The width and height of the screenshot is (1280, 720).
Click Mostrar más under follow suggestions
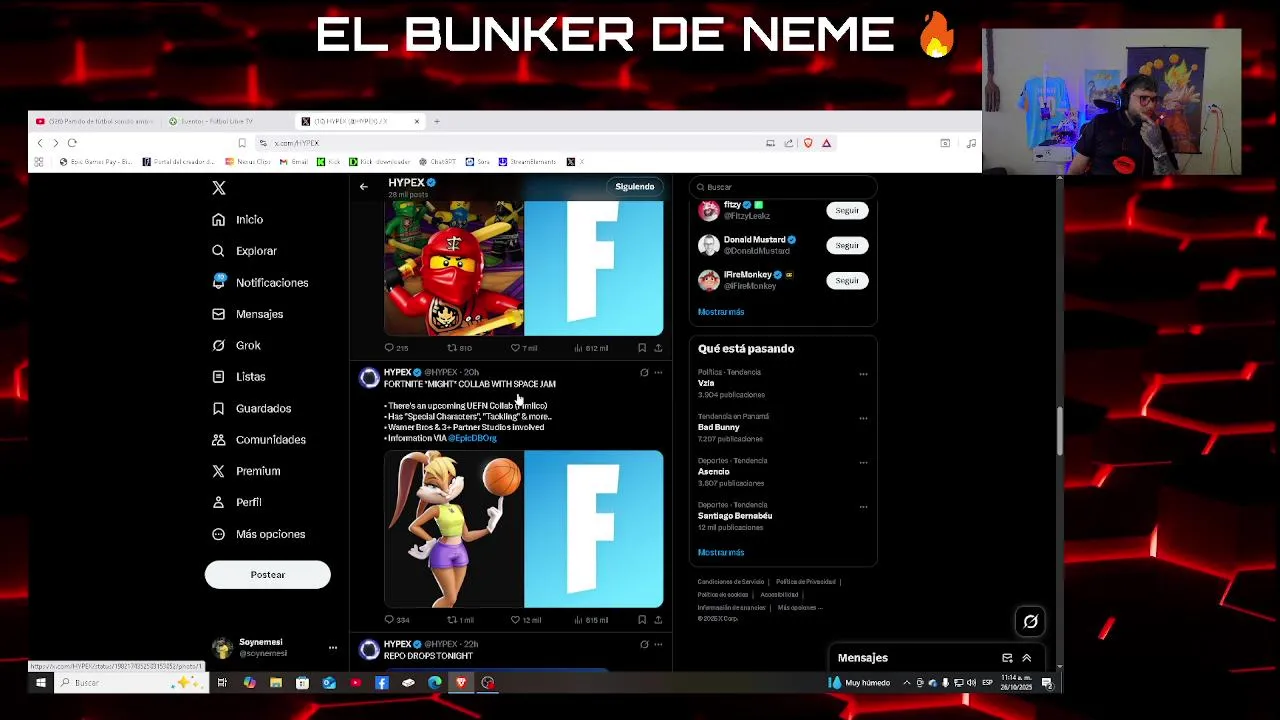(x=721, y=312)
